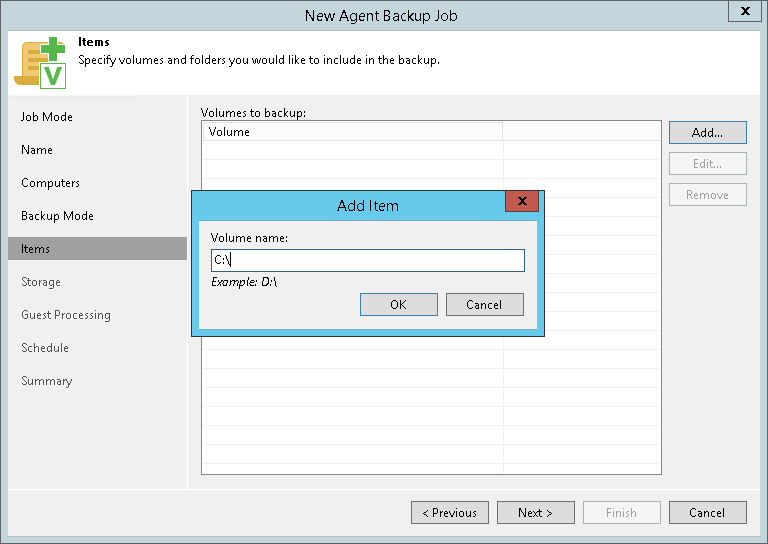The image size is (768, 544).
Task: Click the < Previous button
Action: (x=449, y=513)
